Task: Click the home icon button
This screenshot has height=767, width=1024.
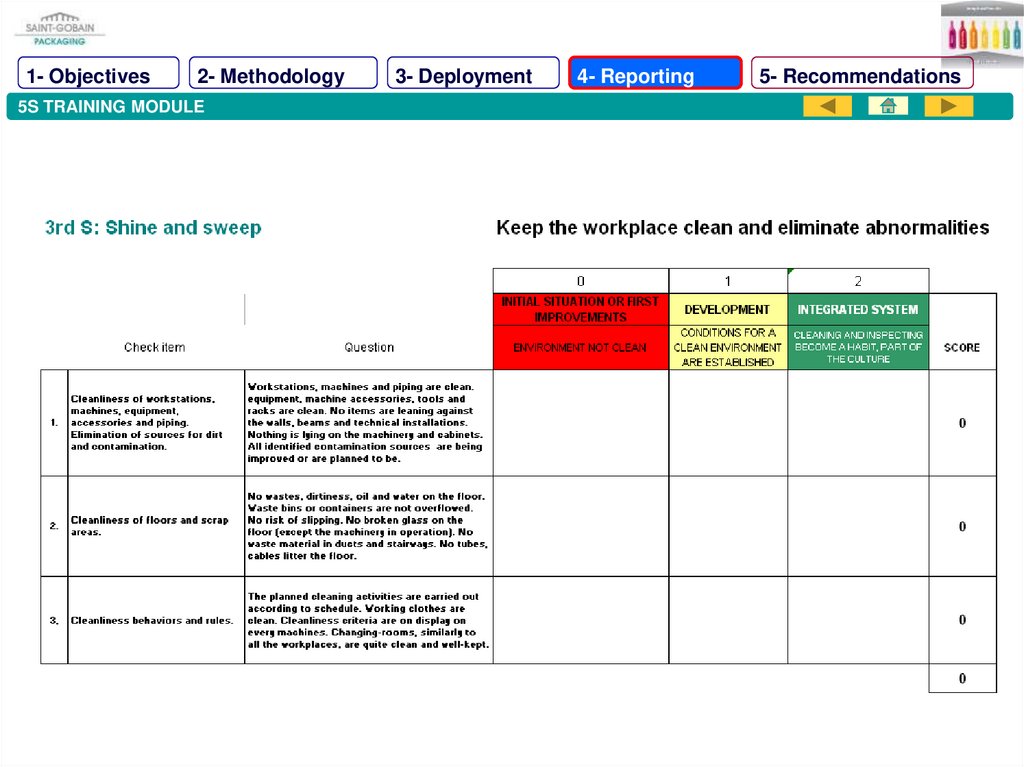Action: (x=887, y=106)
